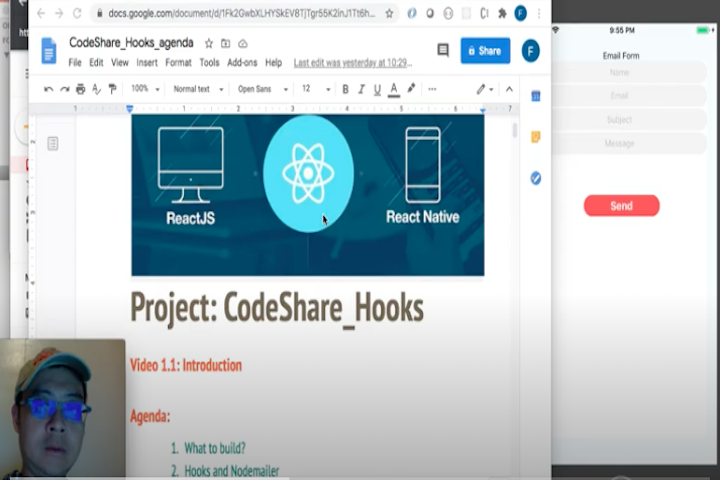The height and width of the screenshot is (480, 720).
Task: Go to the Google Docs home icon
Action: click(49, 51)
